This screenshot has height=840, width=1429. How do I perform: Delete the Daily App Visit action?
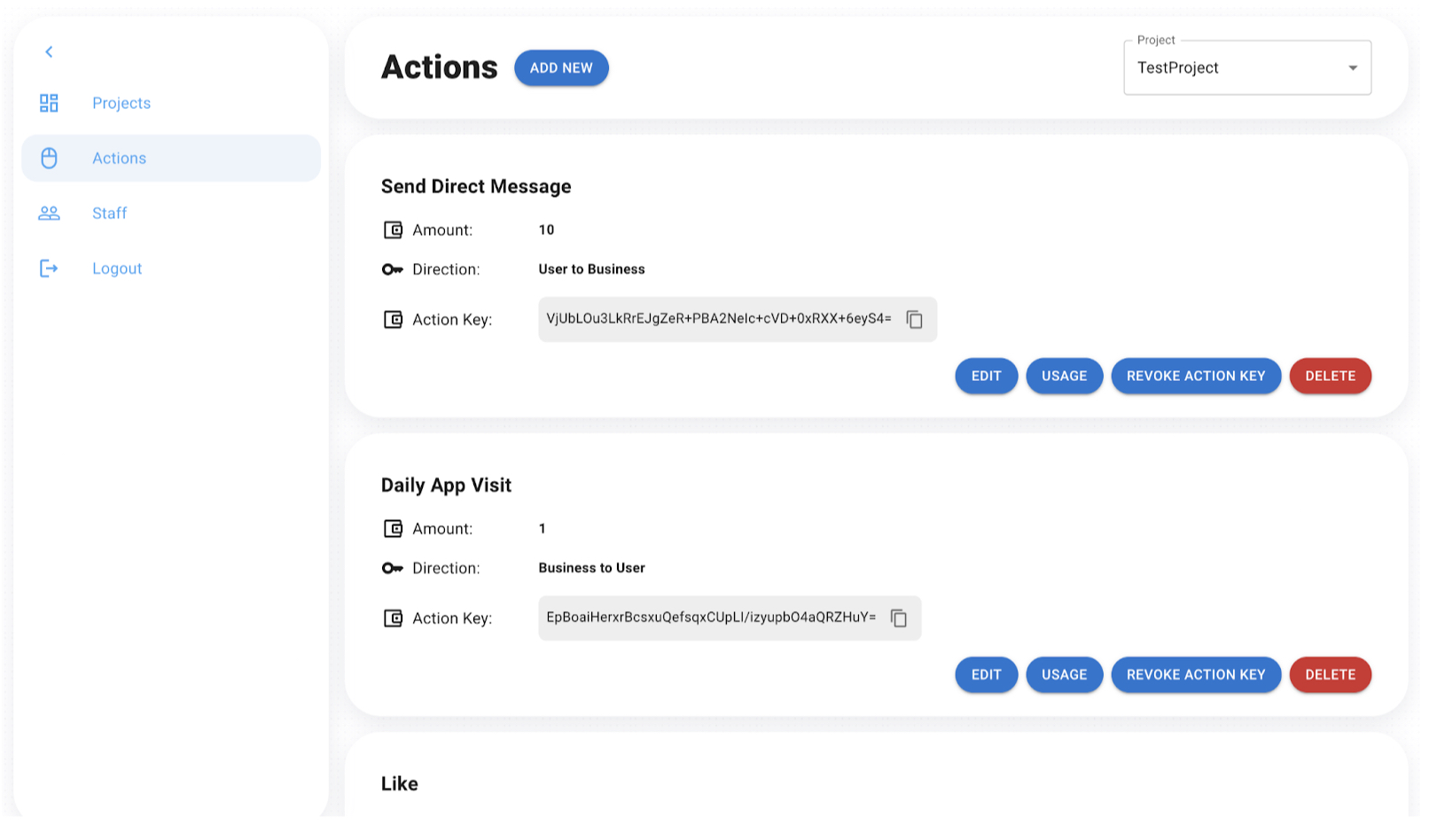1330,675
